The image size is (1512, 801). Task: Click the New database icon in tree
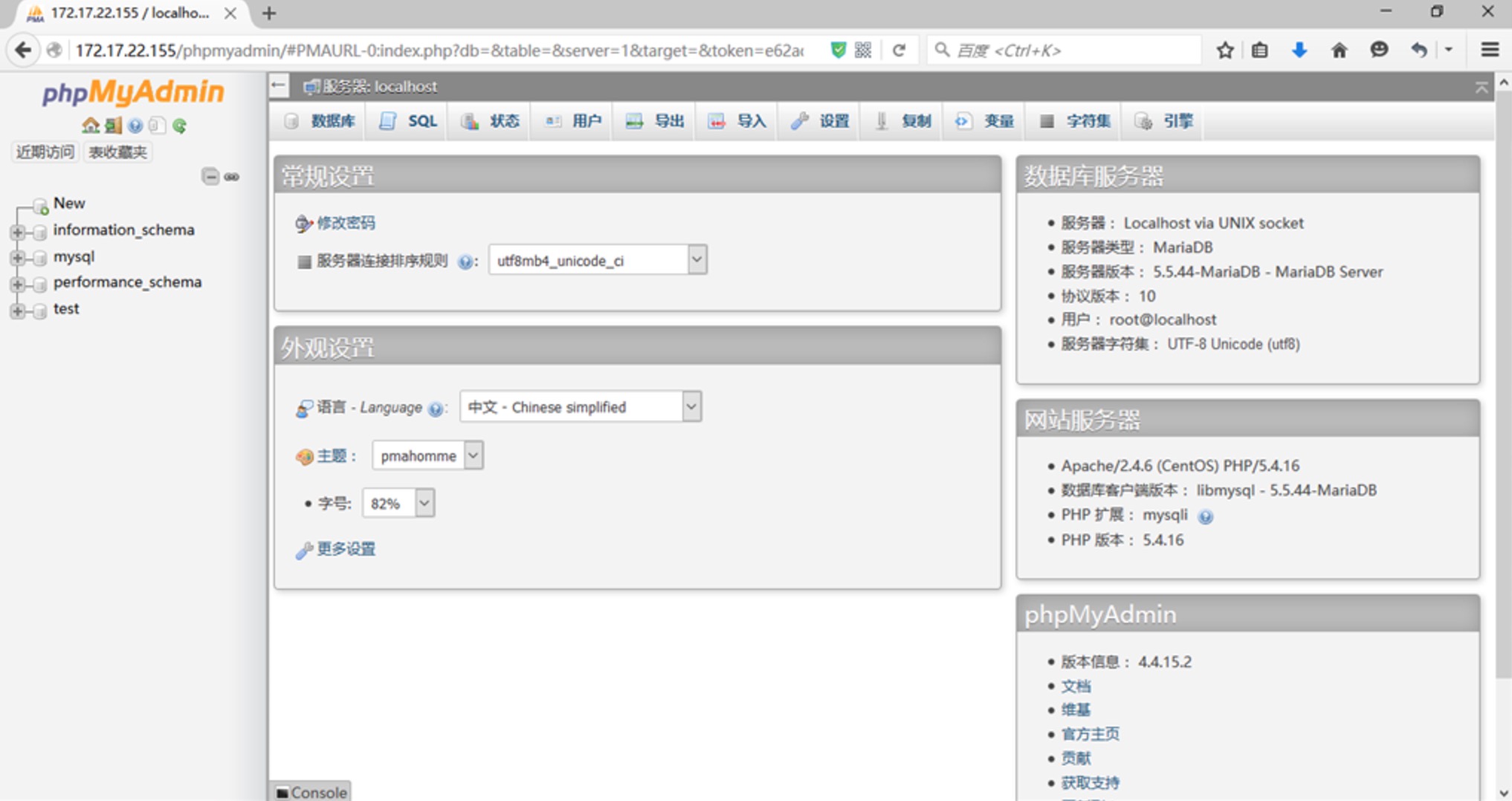click(41, 205)
